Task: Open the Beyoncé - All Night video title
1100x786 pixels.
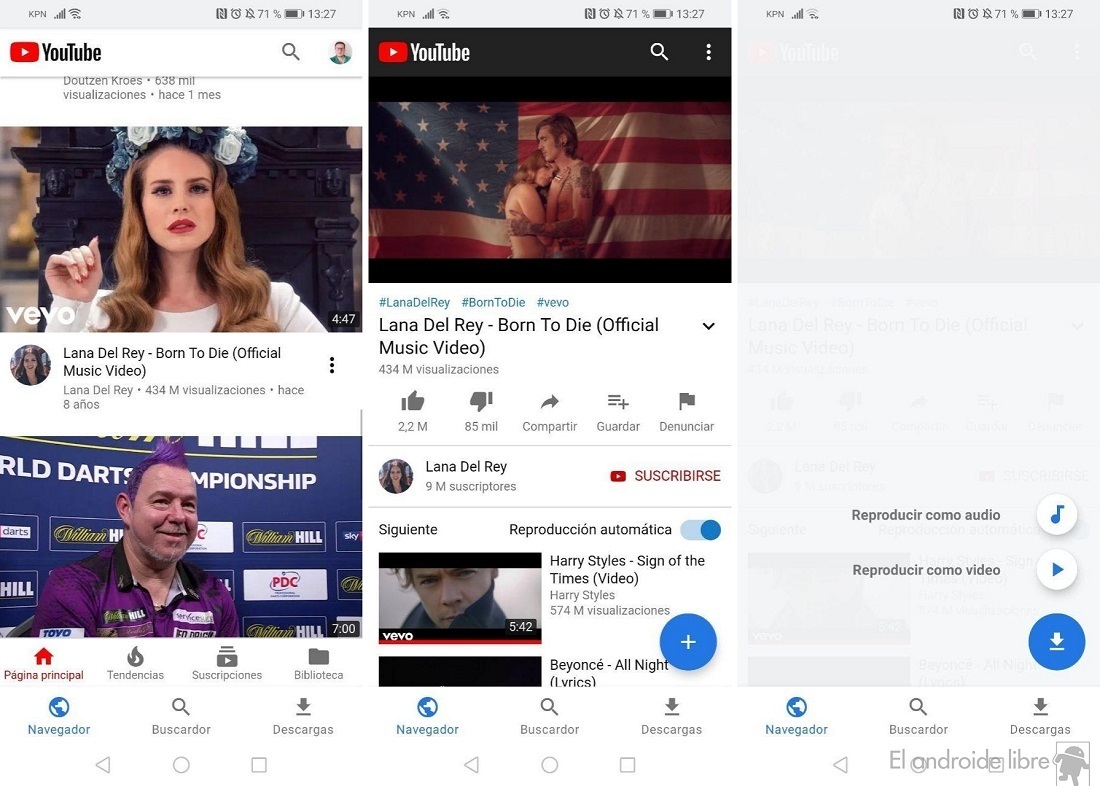Action: point(609,672)
